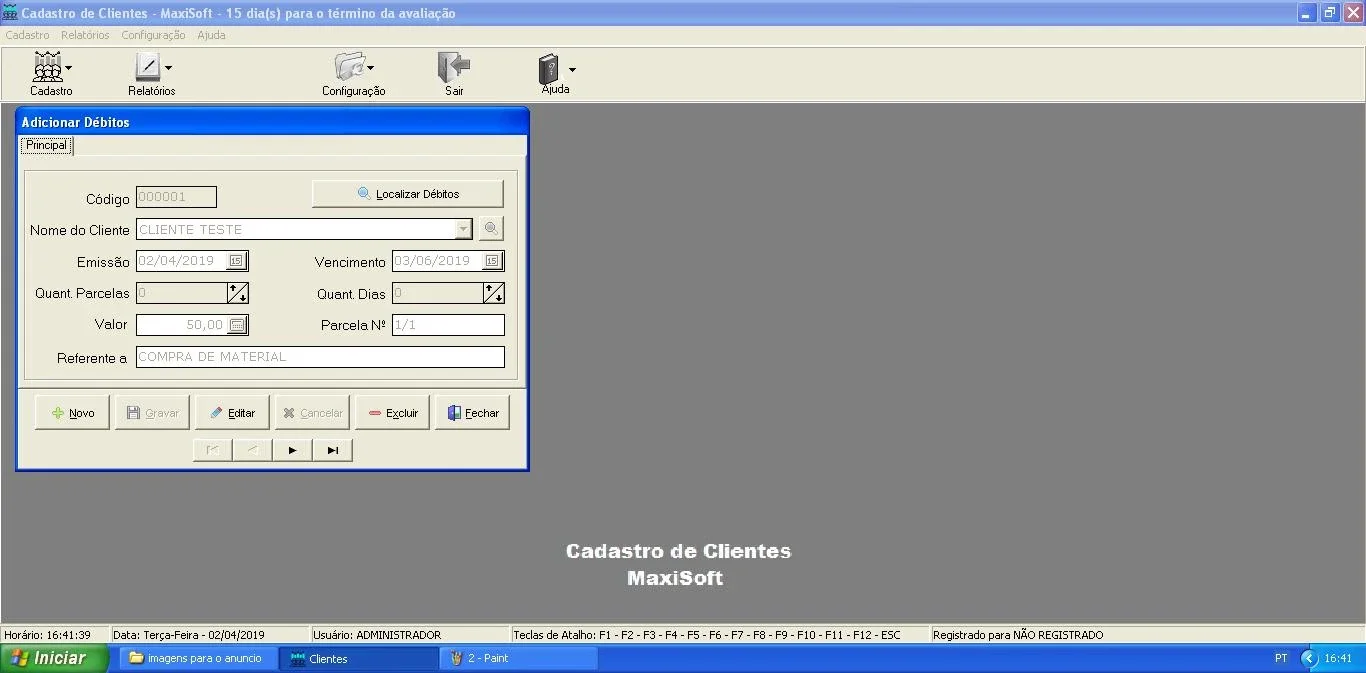This screenshot has height=673, width=1366.
Task: Click the Novo button
Action: point(72,413)
